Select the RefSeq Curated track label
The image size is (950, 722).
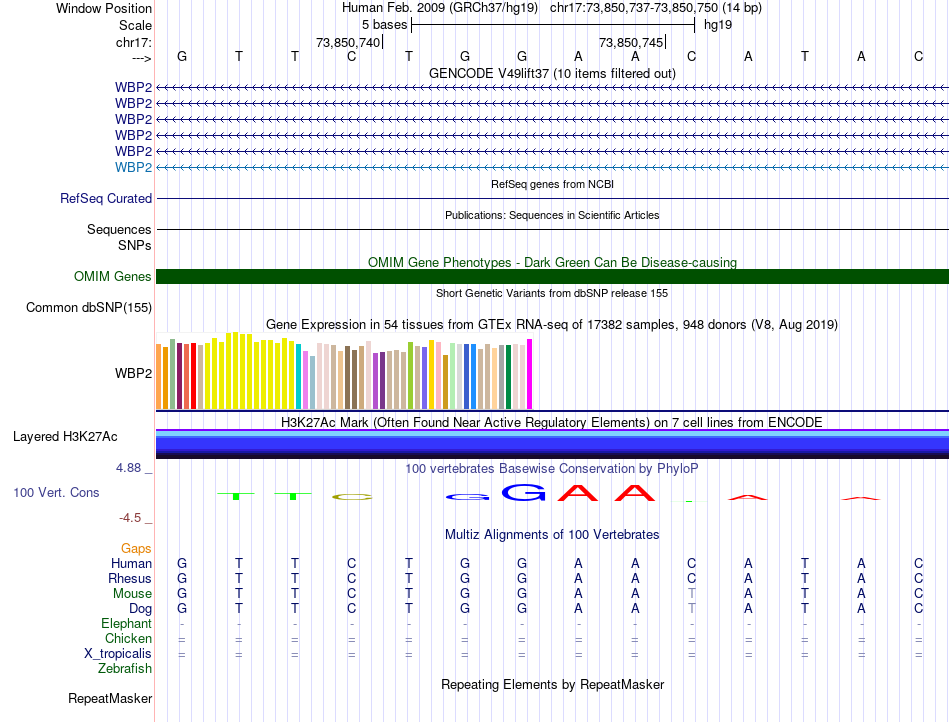(106, 199)
